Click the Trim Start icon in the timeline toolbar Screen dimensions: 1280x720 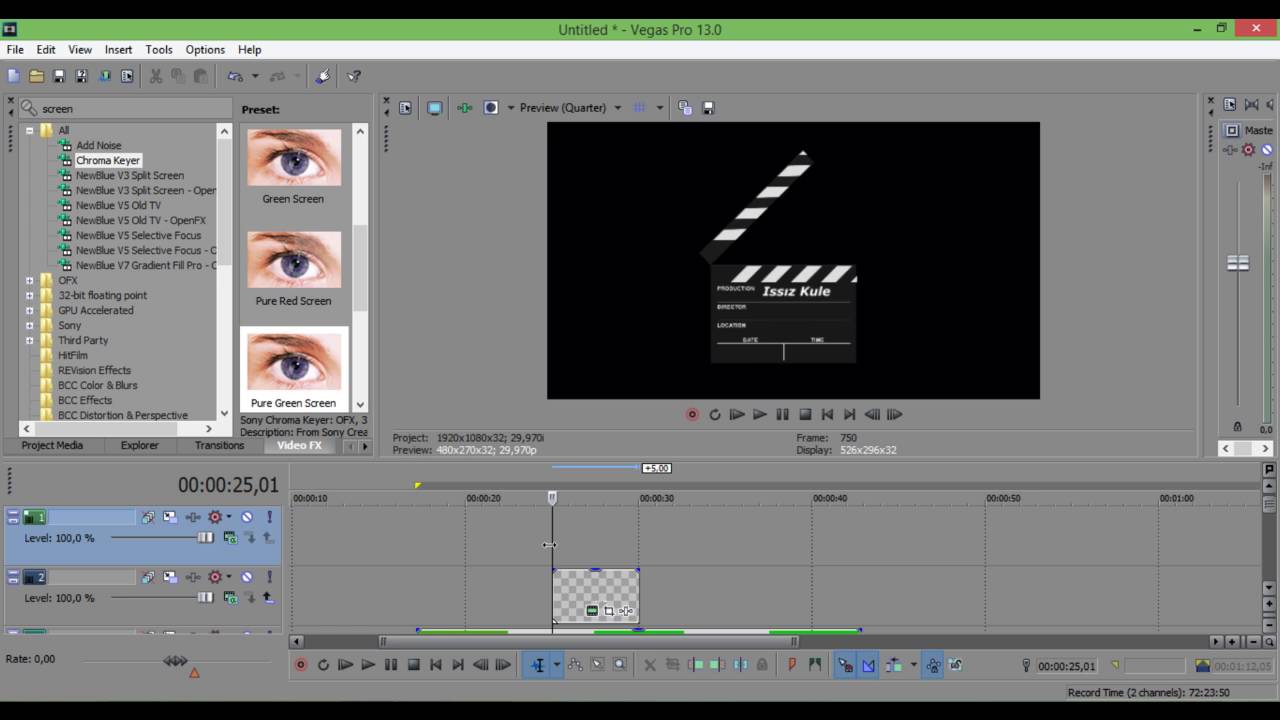(696, 665)
